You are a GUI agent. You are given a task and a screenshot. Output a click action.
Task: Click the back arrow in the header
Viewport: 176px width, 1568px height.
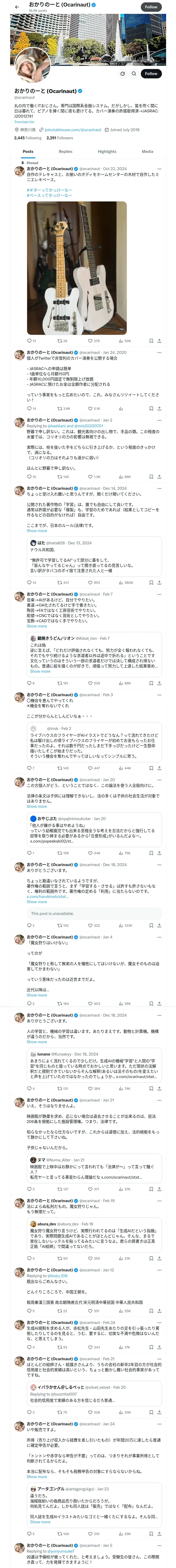(x=17, y=7)
